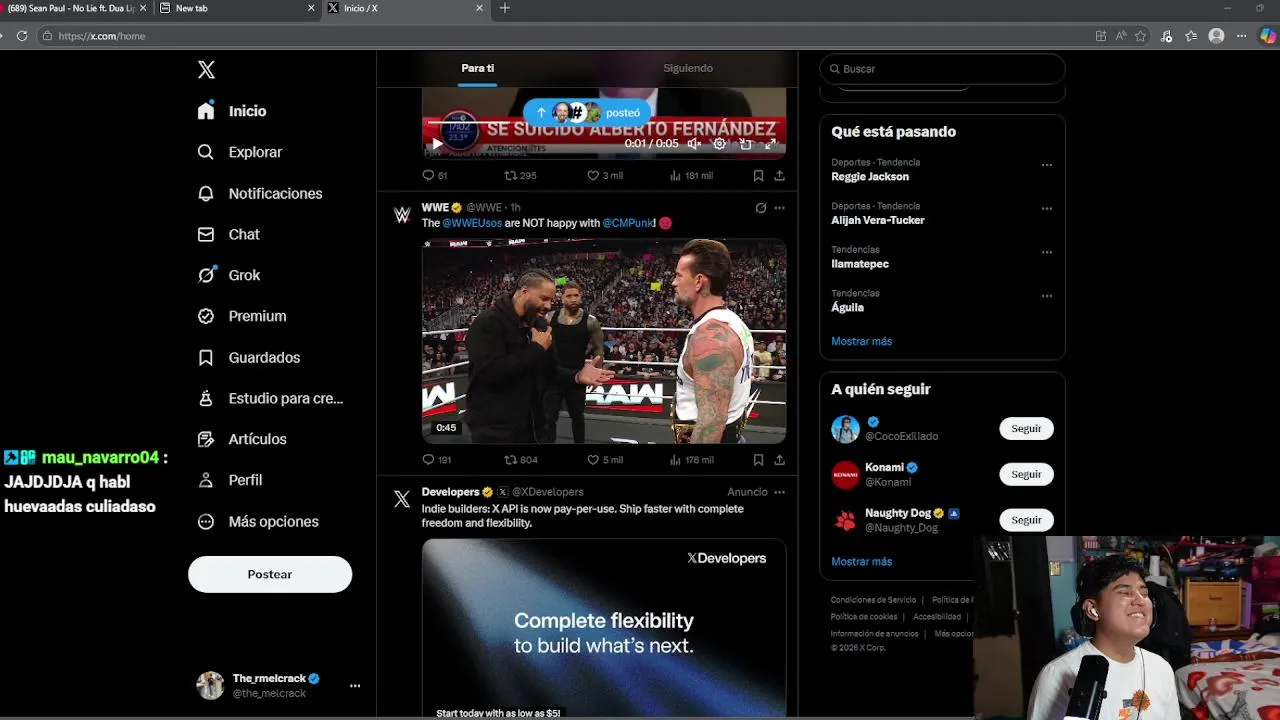
Task: Follow Naughty Dog with Seguir
Action: click(x=1026, y=520)
